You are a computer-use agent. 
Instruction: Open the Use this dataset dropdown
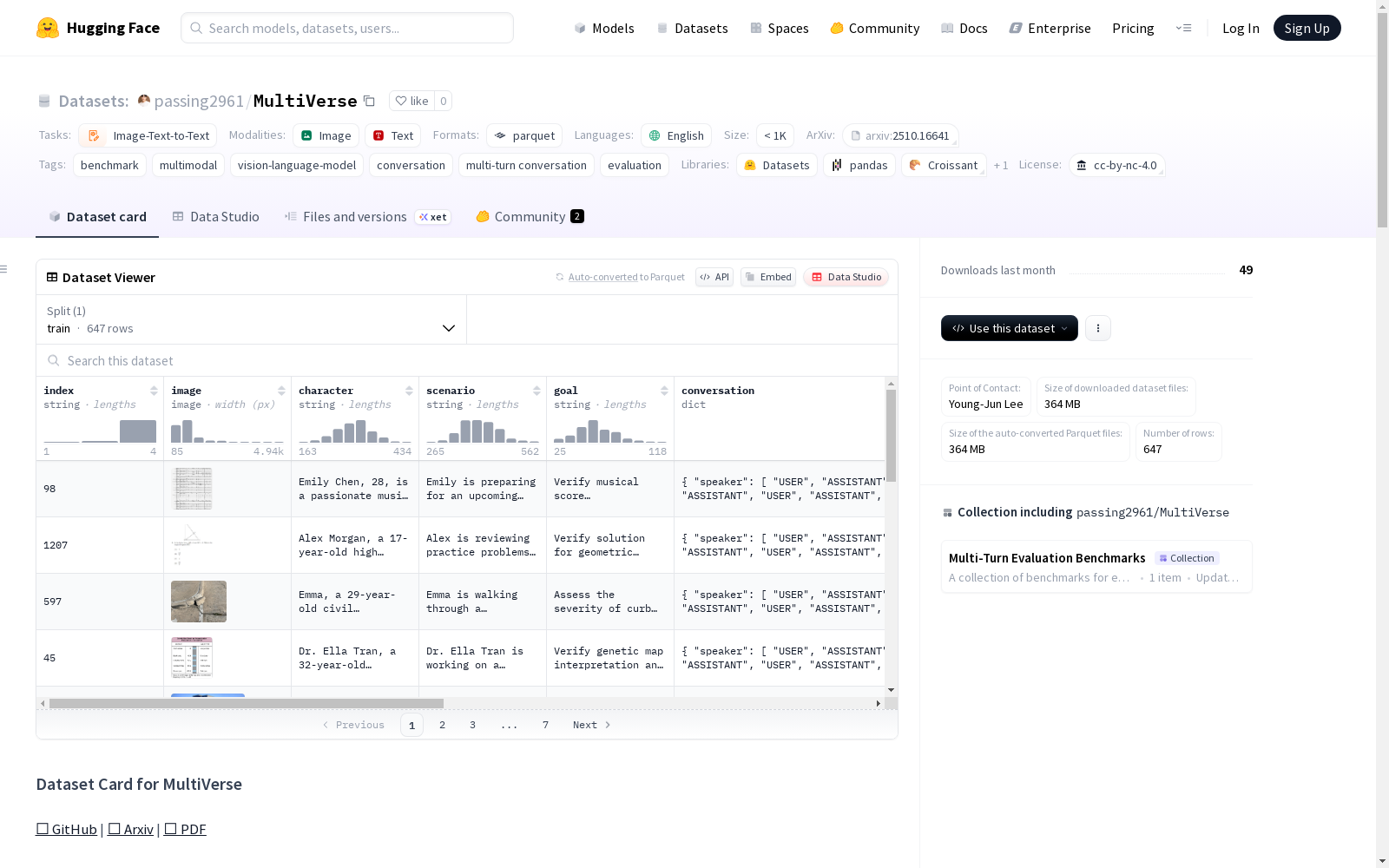point(1010,328)
